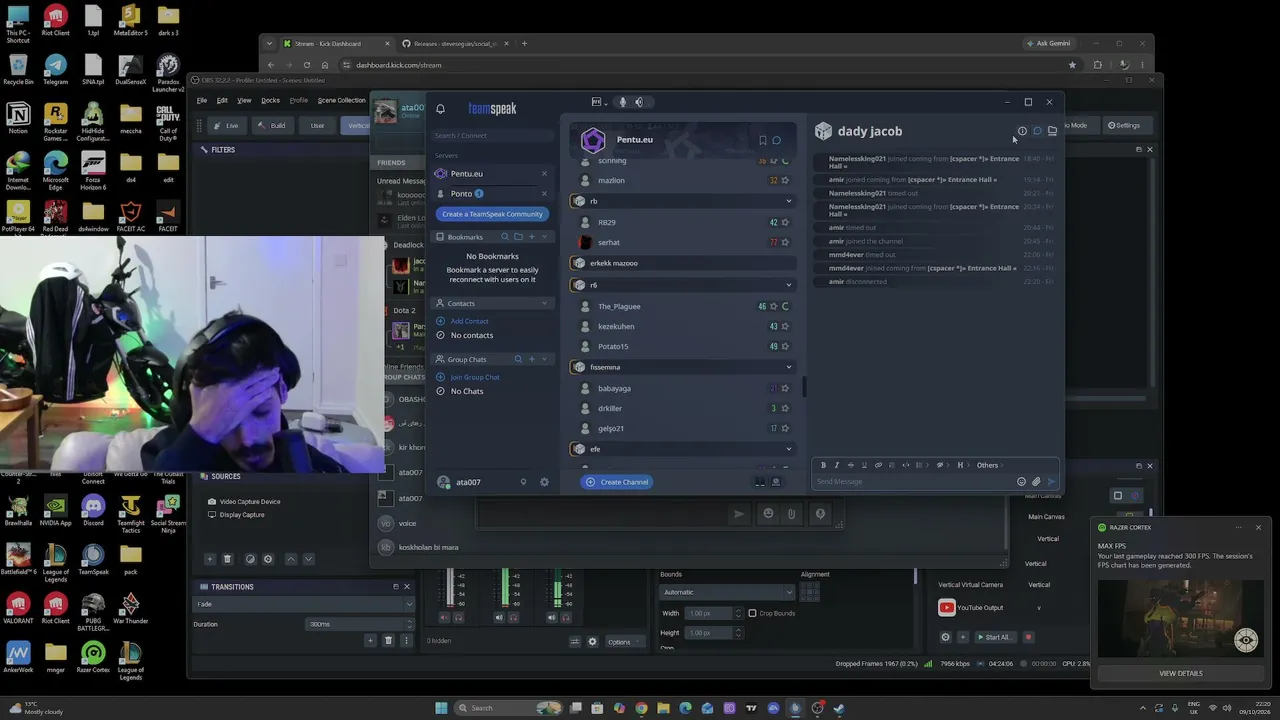Add a bookmark folder icon
Image resolution: width=1280 pixels, height=720 pixels.
[x=518, y=237]
